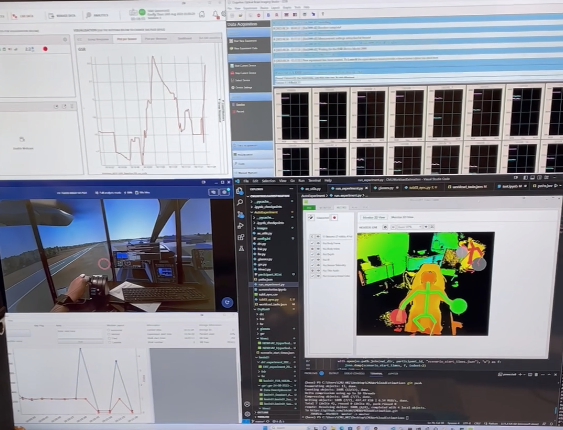This screenshot has height=430, width=563.
Task: Click the Windows Start button on taskbar
Action: [265, 427]
